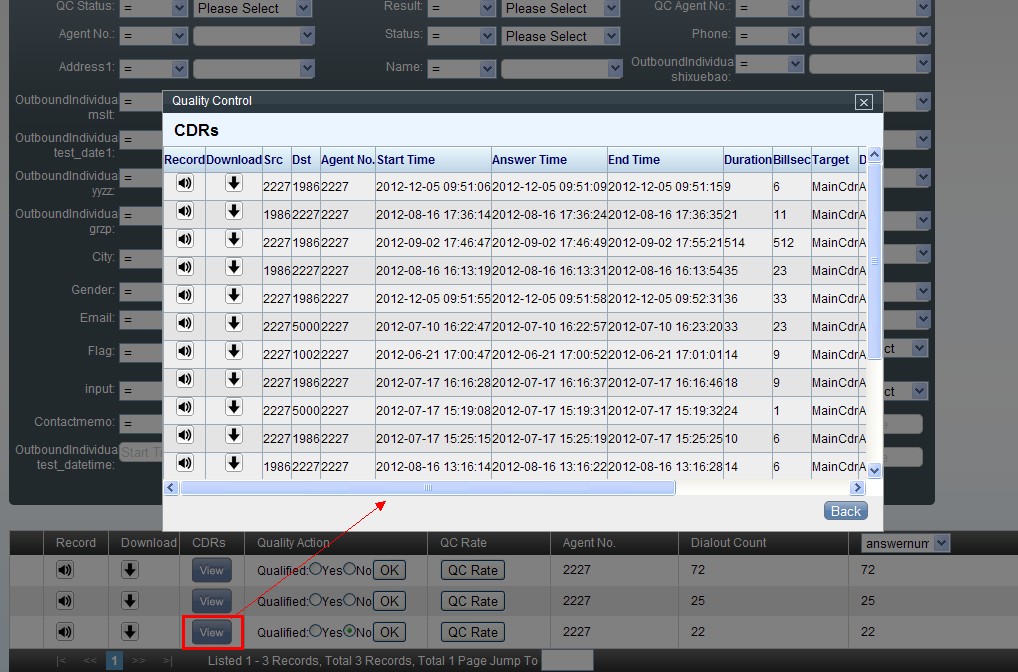Select Qualified Yes in the Dialout 22 row
This screenshot has height=672, width=1018.
point(316,631)
